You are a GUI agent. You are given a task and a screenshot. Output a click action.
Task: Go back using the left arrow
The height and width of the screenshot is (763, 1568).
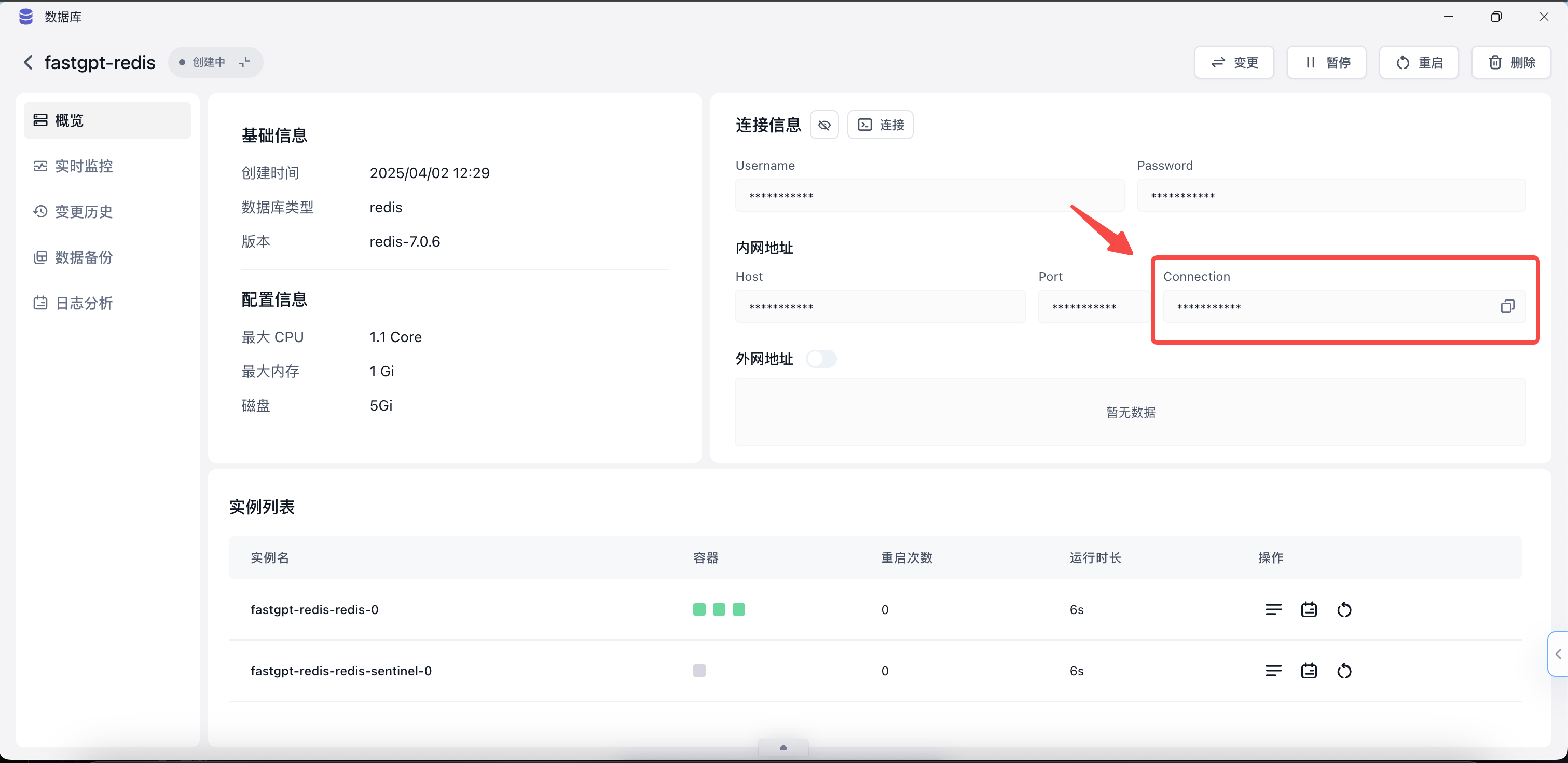tap(28, 62)
